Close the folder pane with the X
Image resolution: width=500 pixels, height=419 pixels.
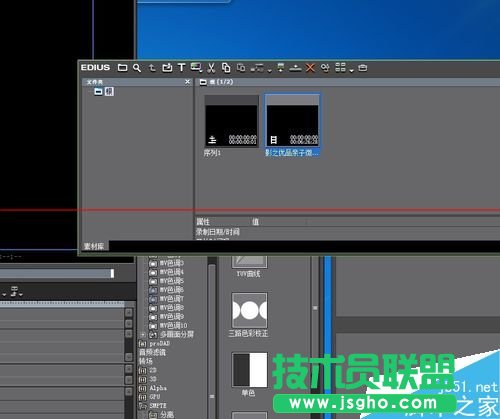click(x=187, y=82)
